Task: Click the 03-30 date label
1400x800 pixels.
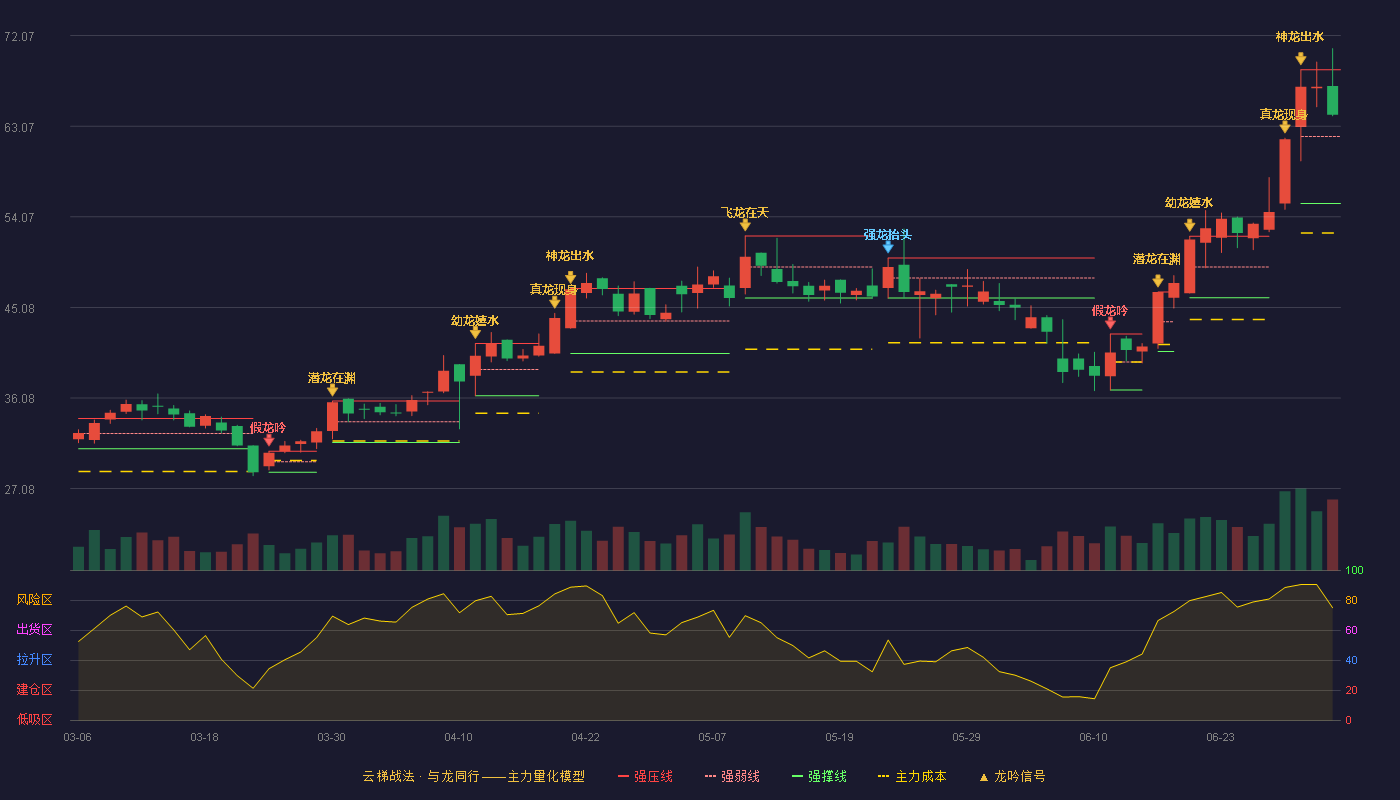Action: (x=332, y=737)
